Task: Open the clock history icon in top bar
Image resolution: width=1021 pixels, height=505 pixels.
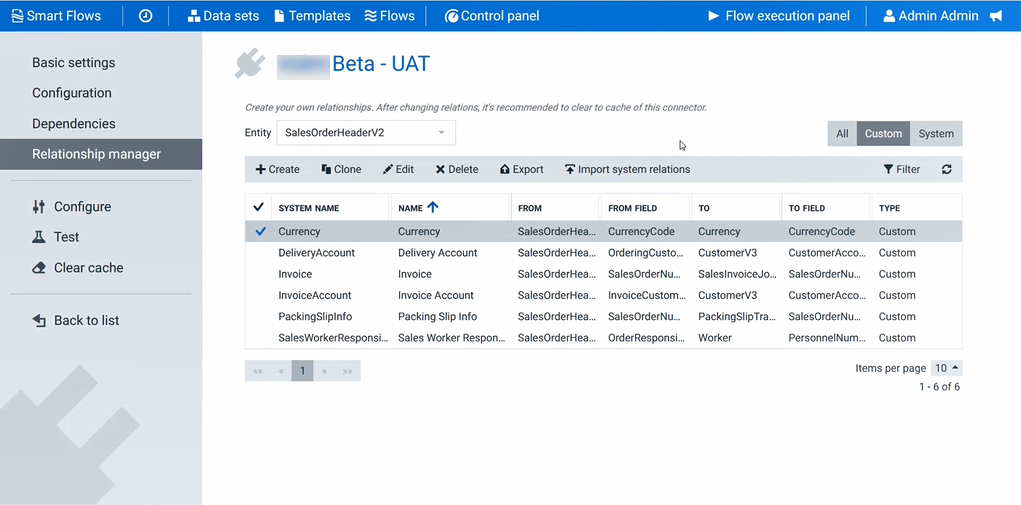Action: click(x=145, y=16)
